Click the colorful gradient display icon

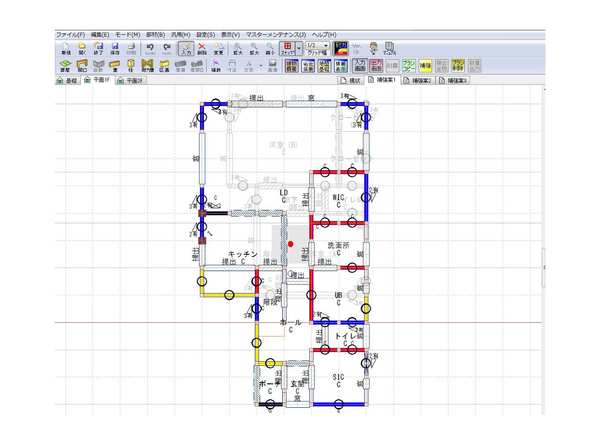coord(341,49)
